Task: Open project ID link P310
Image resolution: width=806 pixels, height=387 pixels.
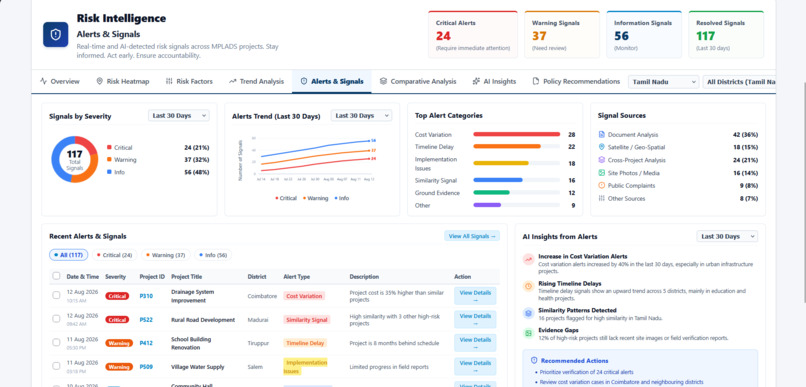Action: [x=146, y=296]
